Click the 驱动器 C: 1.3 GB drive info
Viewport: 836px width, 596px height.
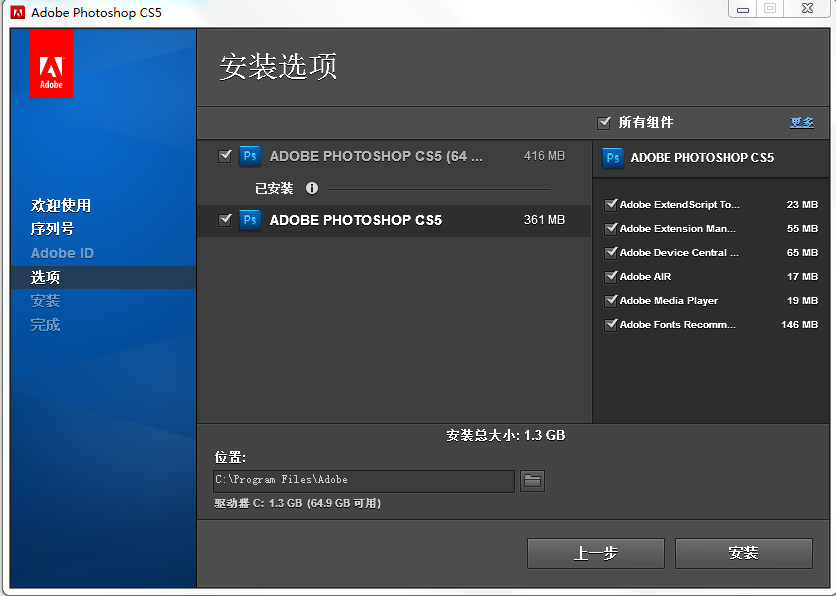point(298,503)
